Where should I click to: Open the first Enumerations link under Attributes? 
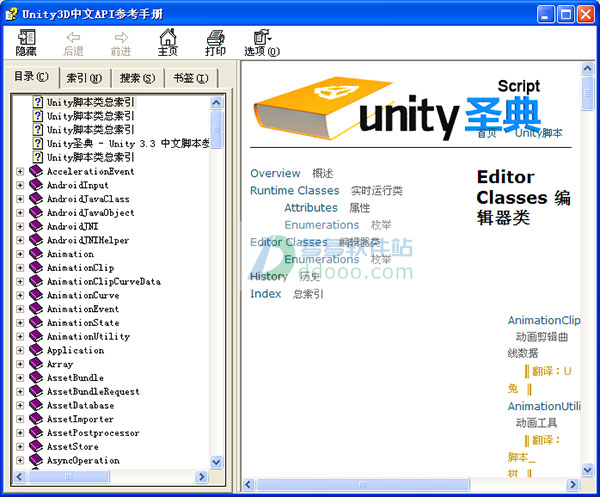coord(322,225)
